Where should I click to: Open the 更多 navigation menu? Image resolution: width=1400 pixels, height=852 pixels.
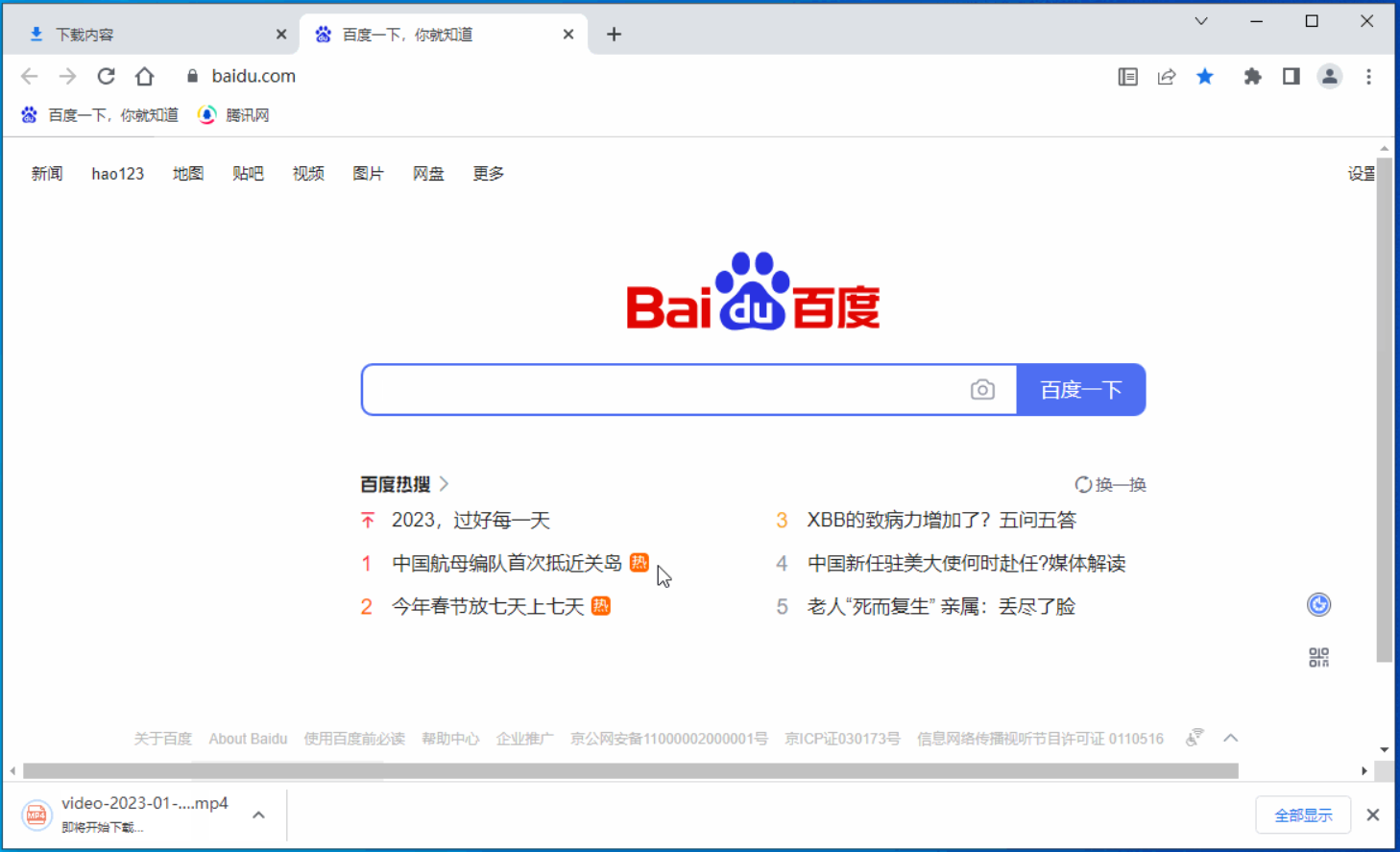point(489,174)
